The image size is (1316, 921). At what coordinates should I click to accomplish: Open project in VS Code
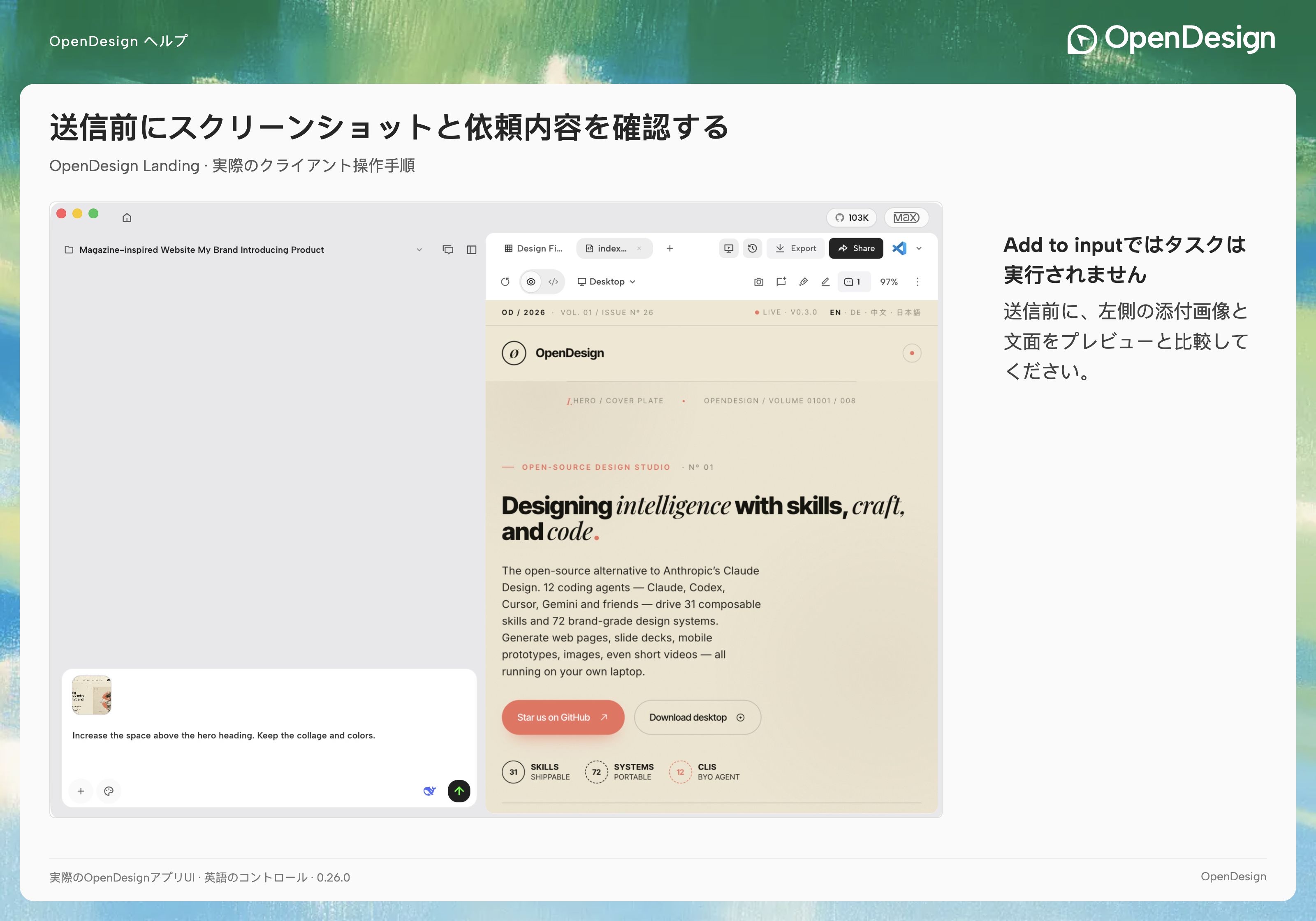(x=899, y=249)
